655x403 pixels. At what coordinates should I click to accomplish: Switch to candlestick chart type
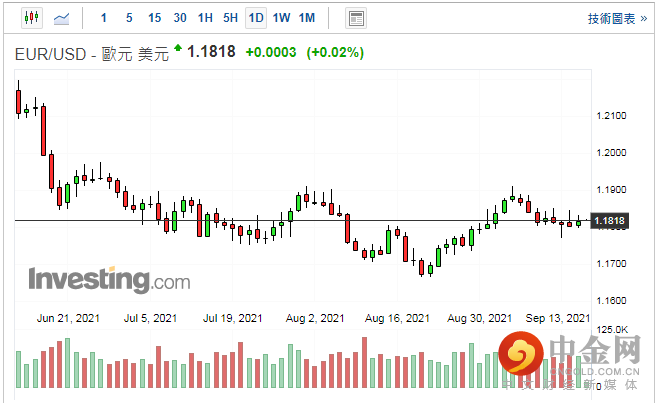(32, 18)
